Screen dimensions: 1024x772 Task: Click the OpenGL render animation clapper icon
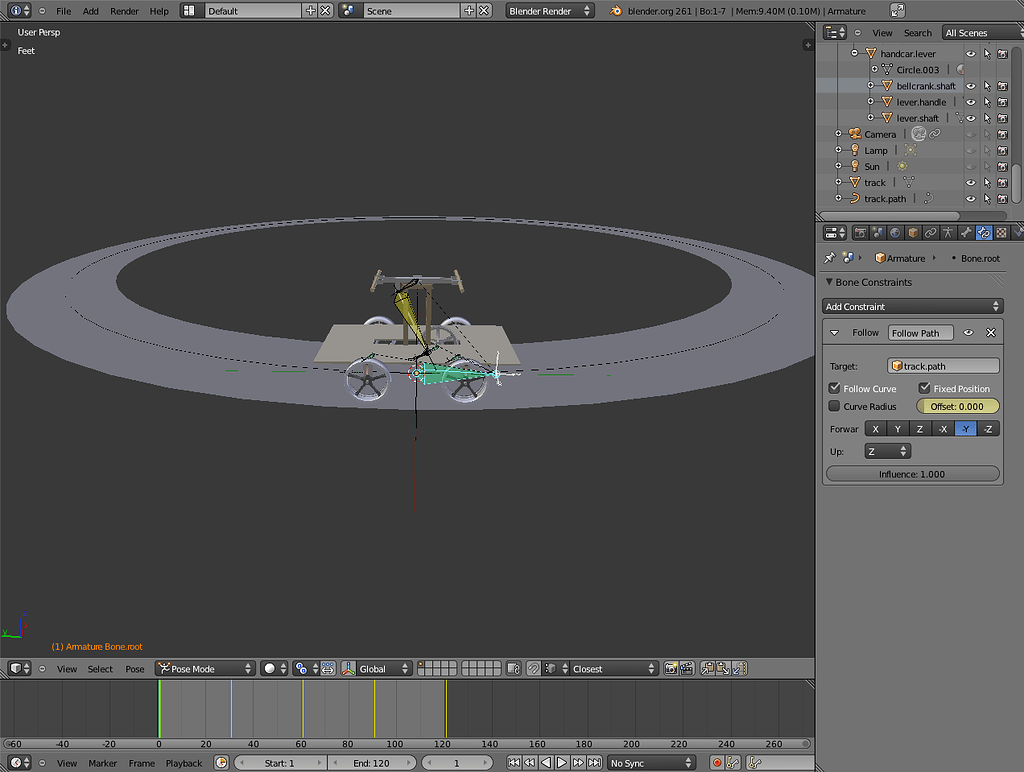click(686, 669)
